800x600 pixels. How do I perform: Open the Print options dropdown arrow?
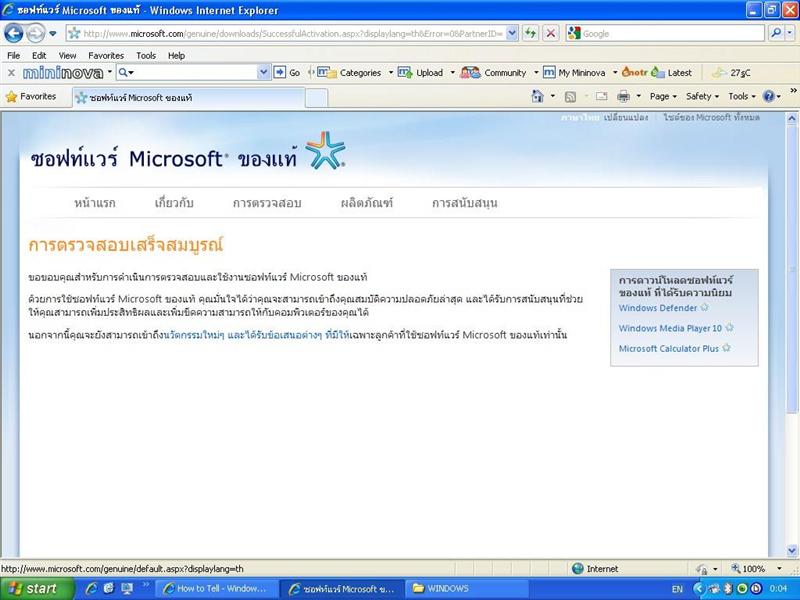pyautogui.click(x=638, y=96)
